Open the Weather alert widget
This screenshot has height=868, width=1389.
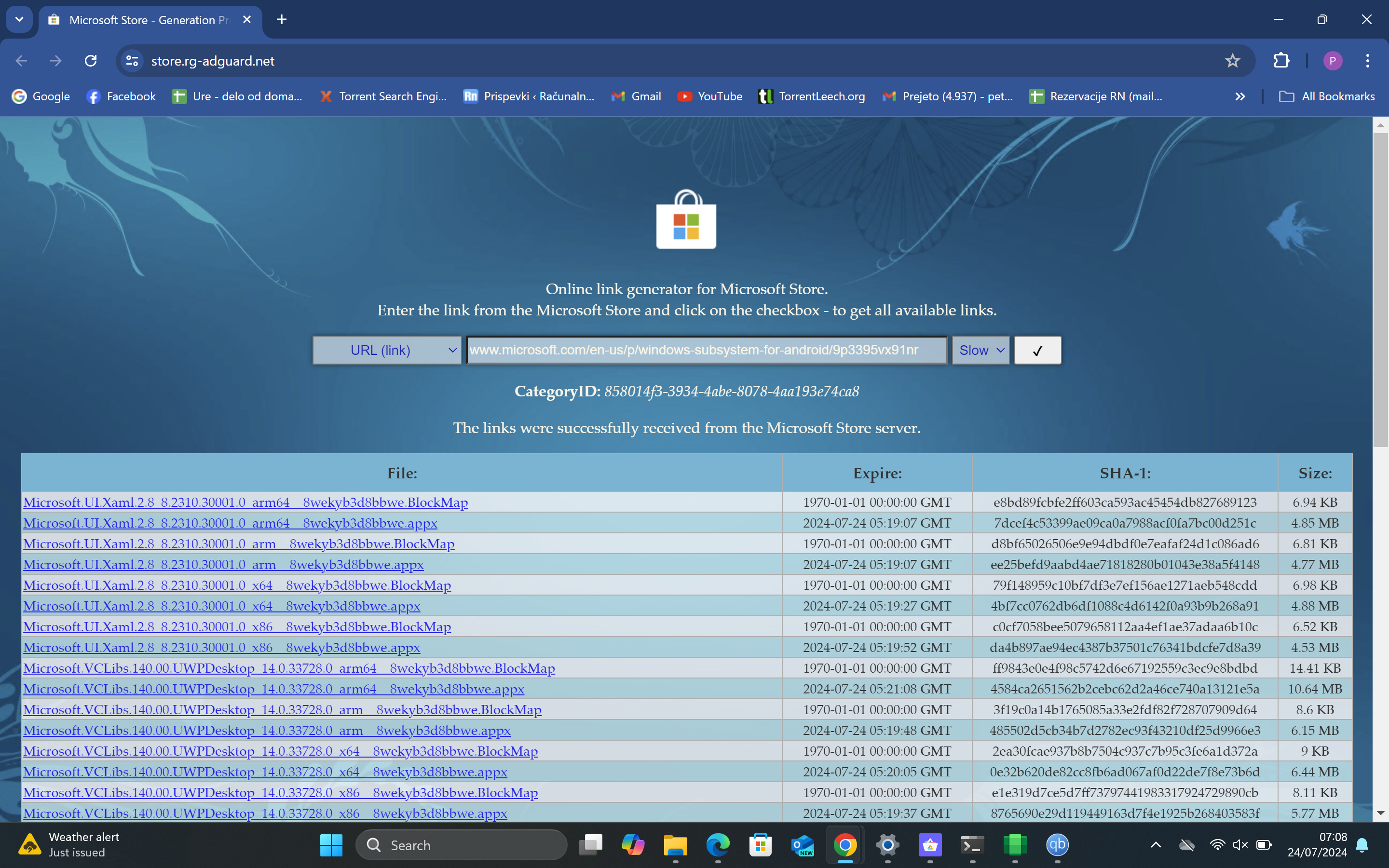[x=69, y=845]
